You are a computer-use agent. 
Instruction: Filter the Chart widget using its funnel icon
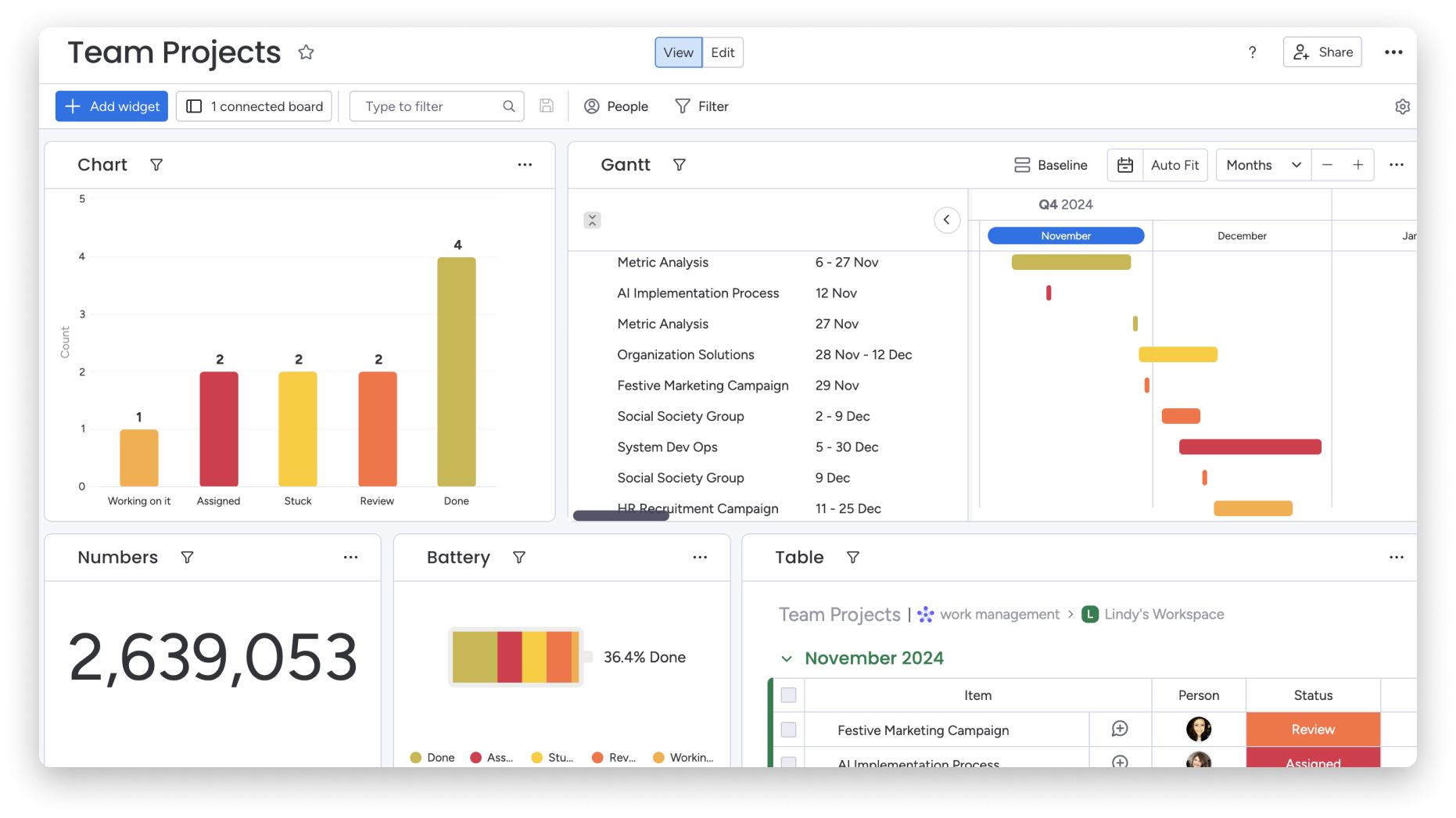click(x=156, y=165)
